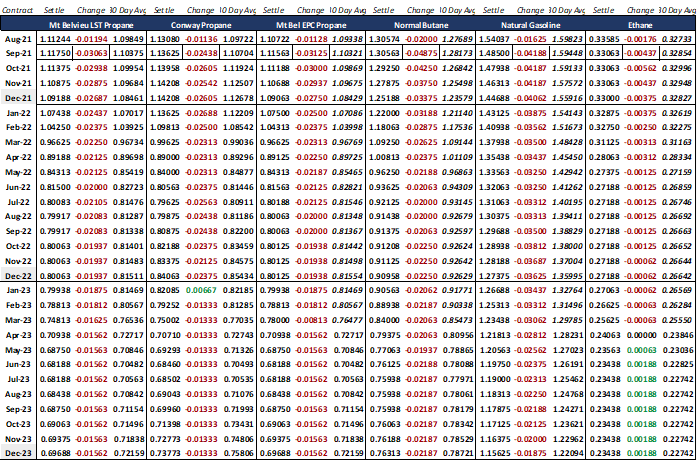Select settle value 1.11244

55,39
